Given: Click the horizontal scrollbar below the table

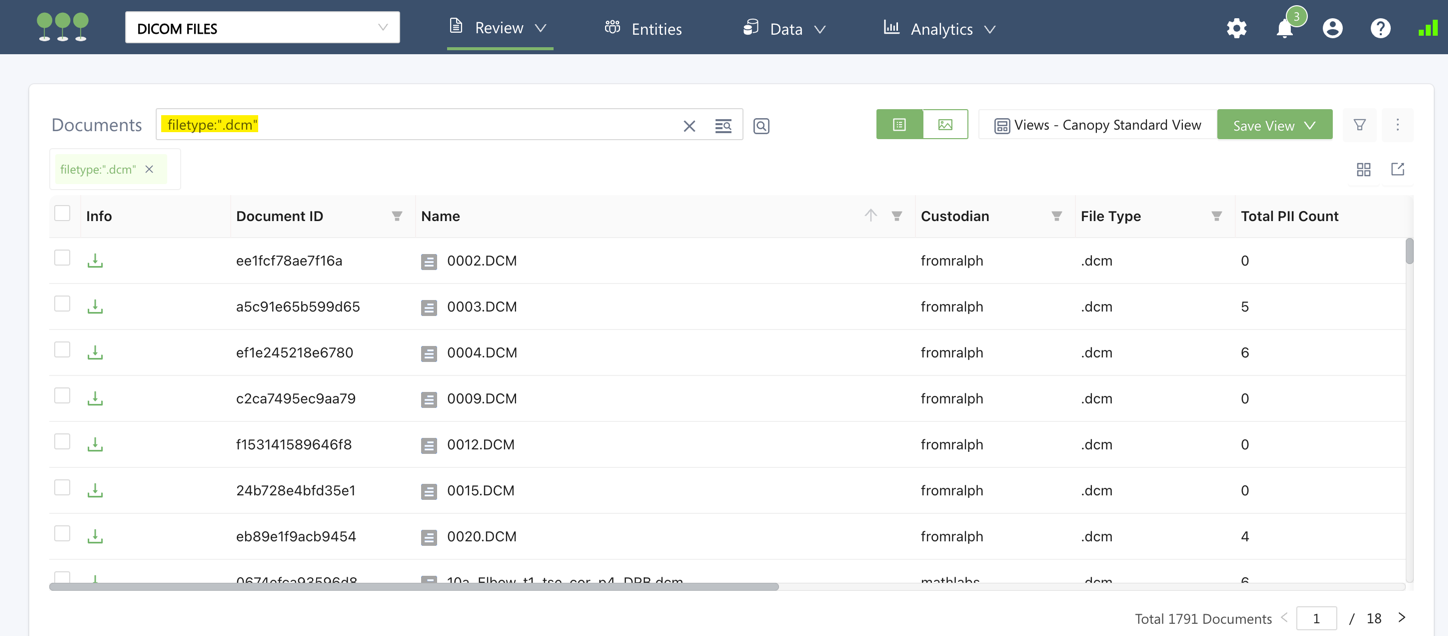Looking at the screenshot, I should (x=414, y=587).
